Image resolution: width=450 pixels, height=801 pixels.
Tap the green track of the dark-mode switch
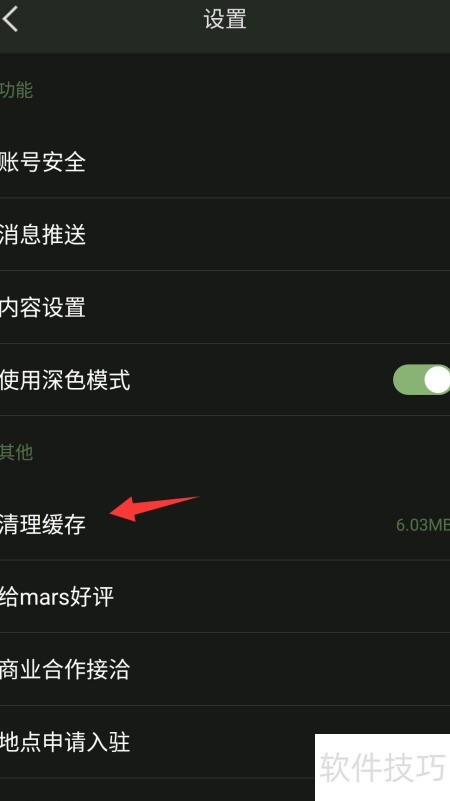pos(408,380)
